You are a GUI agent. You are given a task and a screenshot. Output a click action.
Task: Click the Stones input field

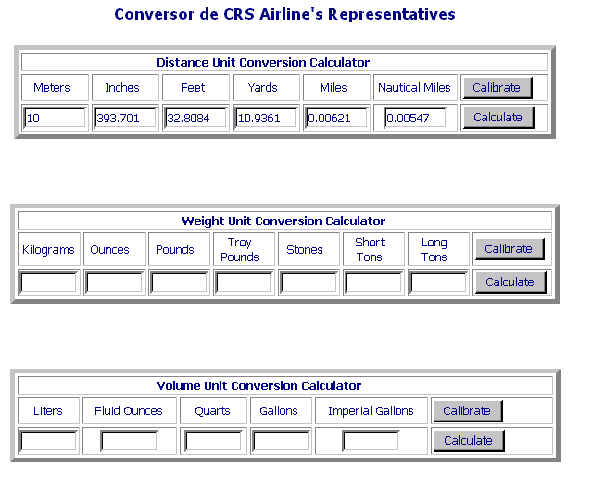tap(308, 282)
